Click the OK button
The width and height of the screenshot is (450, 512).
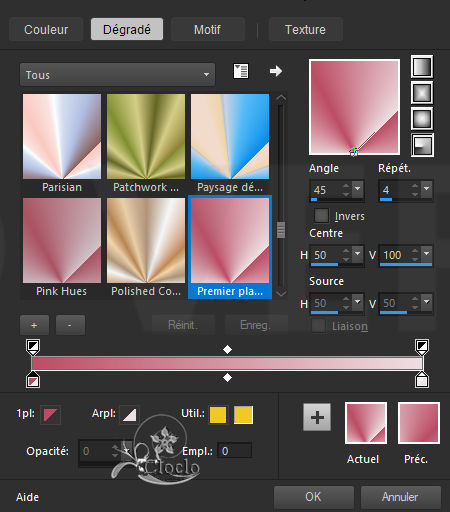(x=313, y=497)
